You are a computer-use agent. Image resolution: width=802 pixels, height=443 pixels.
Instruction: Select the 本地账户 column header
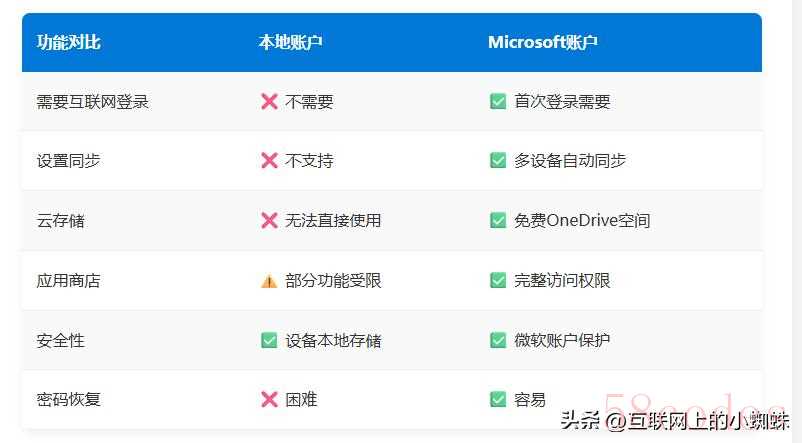pos(290,42)
